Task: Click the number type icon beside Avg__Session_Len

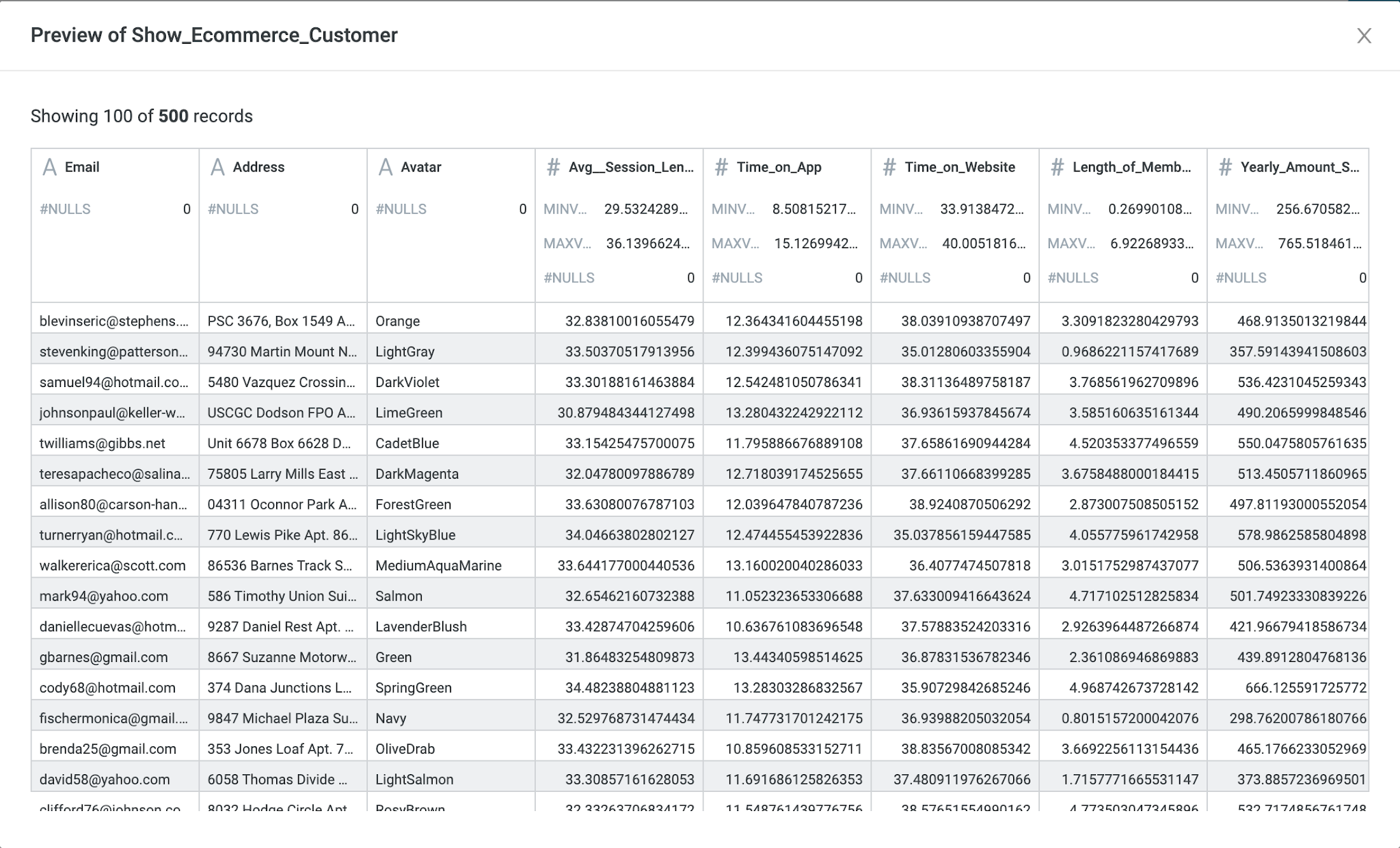Action: click(553, 168)
